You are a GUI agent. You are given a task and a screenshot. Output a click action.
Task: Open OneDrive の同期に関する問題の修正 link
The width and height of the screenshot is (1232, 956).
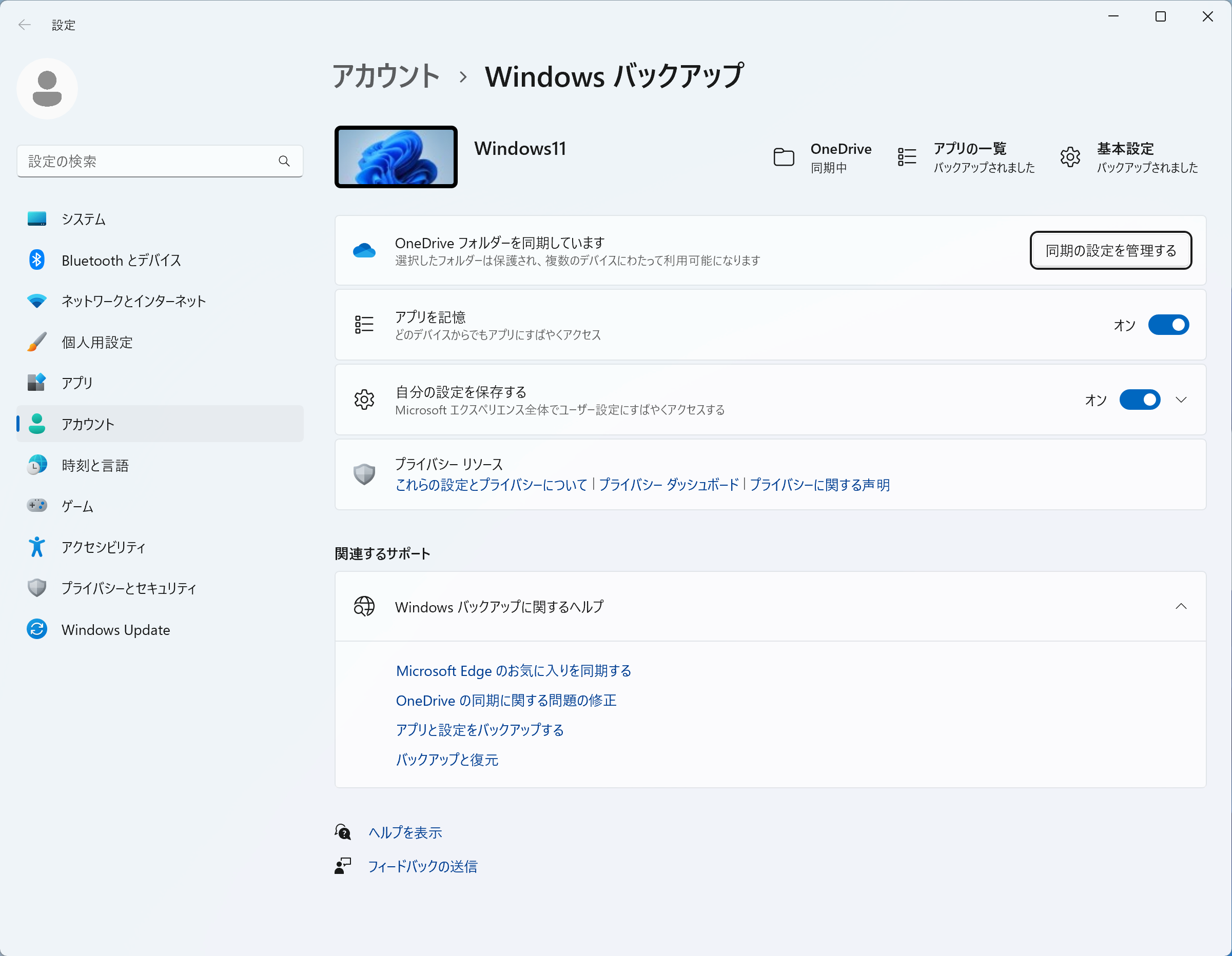506,700
